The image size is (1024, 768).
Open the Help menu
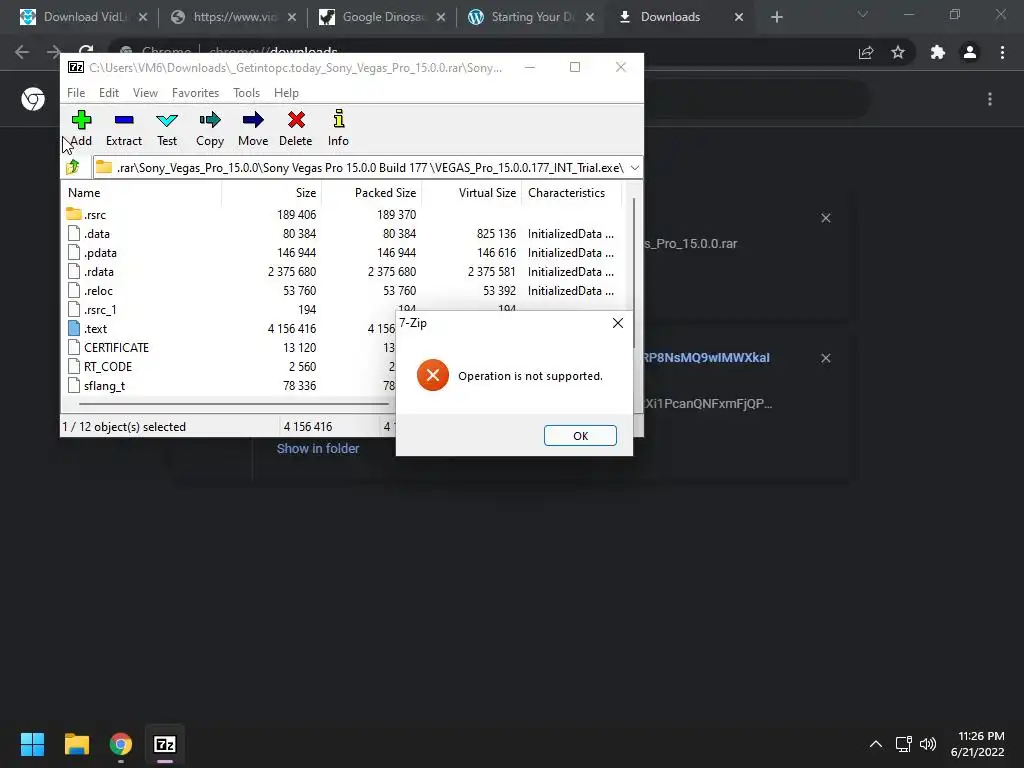pyautogui.click(x=286, y=93)
